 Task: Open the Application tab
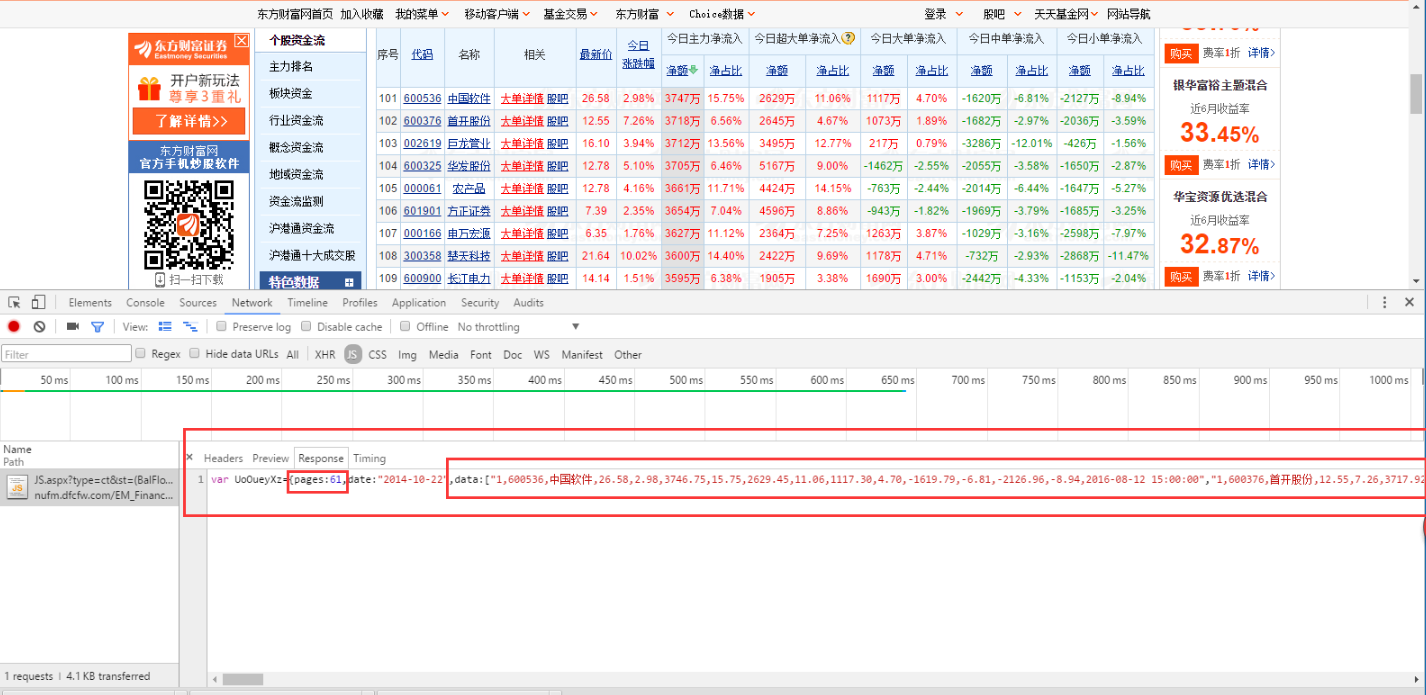pos(419,303)
